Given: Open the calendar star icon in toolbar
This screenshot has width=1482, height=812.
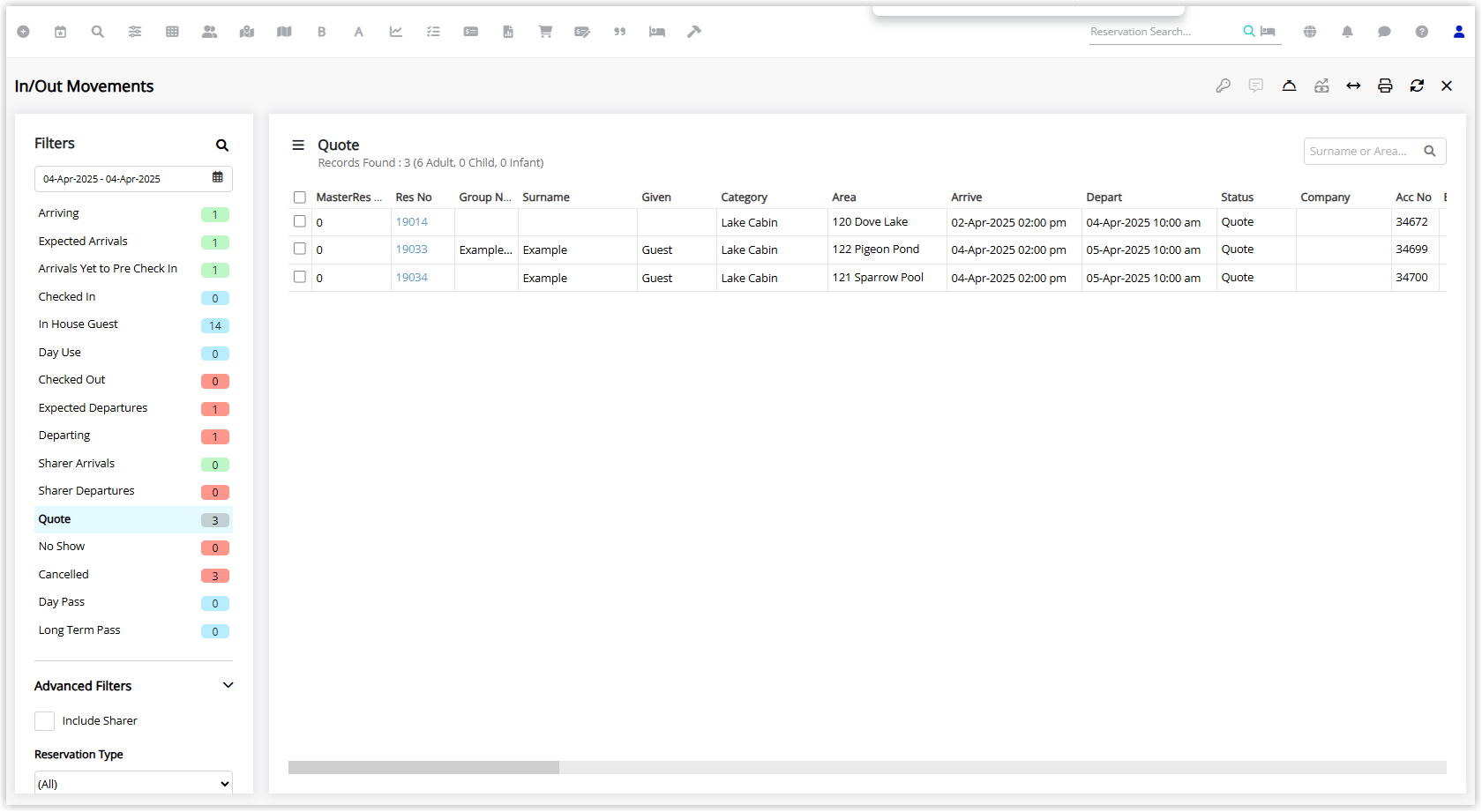Looking at the screenshot, I should coord(61,32).
